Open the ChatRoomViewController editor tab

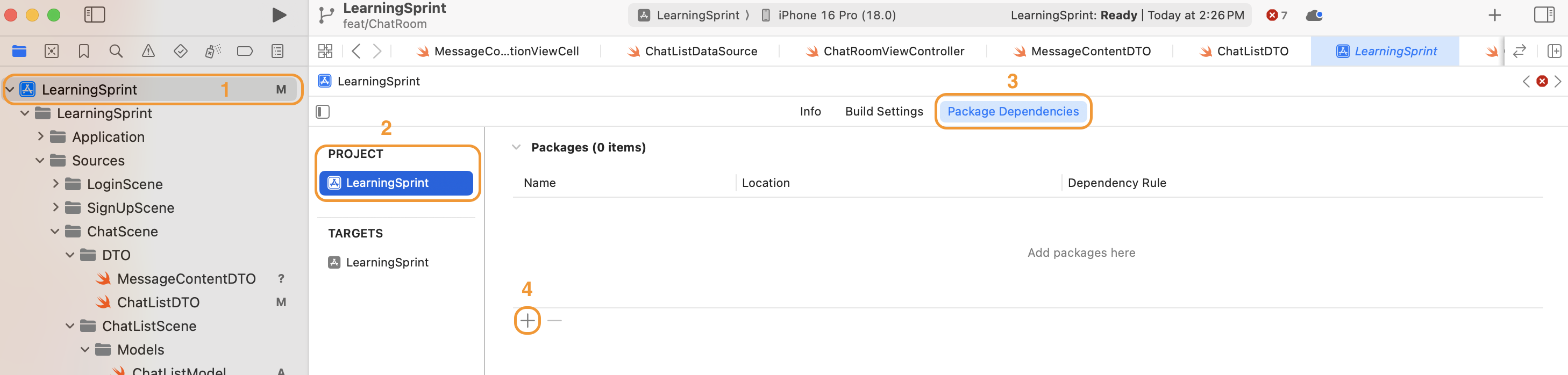(x=893, y=51)
